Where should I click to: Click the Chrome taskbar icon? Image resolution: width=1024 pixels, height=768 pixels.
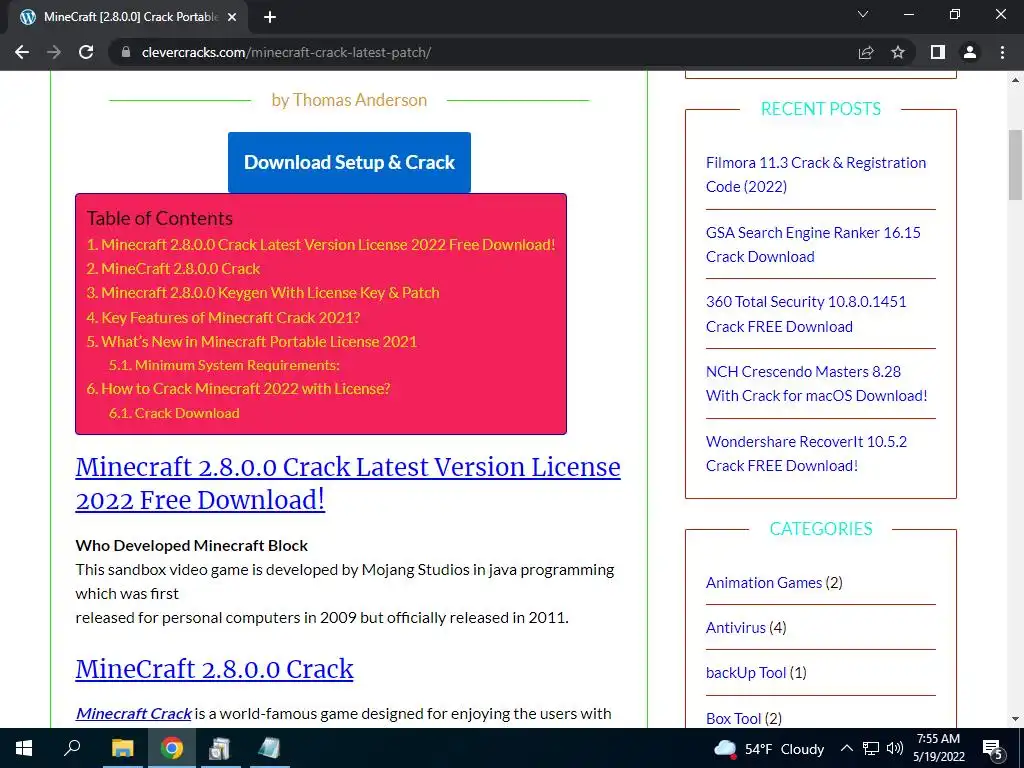[172, 748]
